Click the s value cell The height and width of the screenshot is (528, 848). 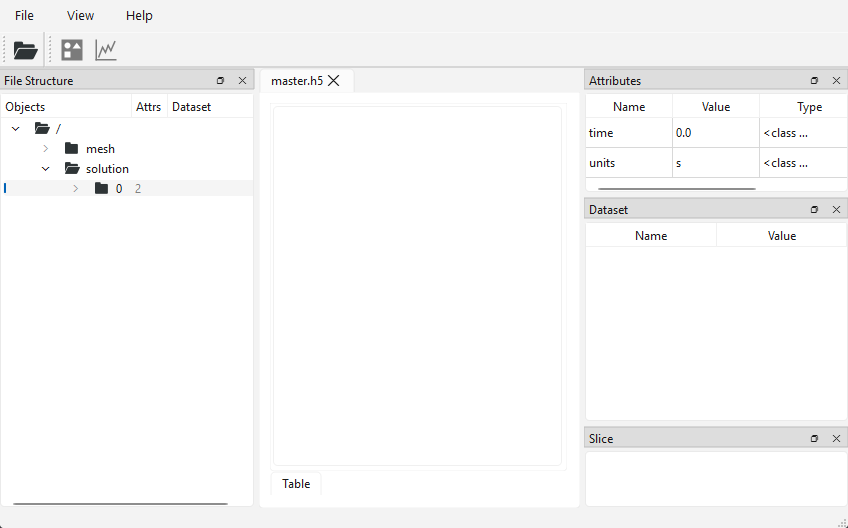coord(716,162)
